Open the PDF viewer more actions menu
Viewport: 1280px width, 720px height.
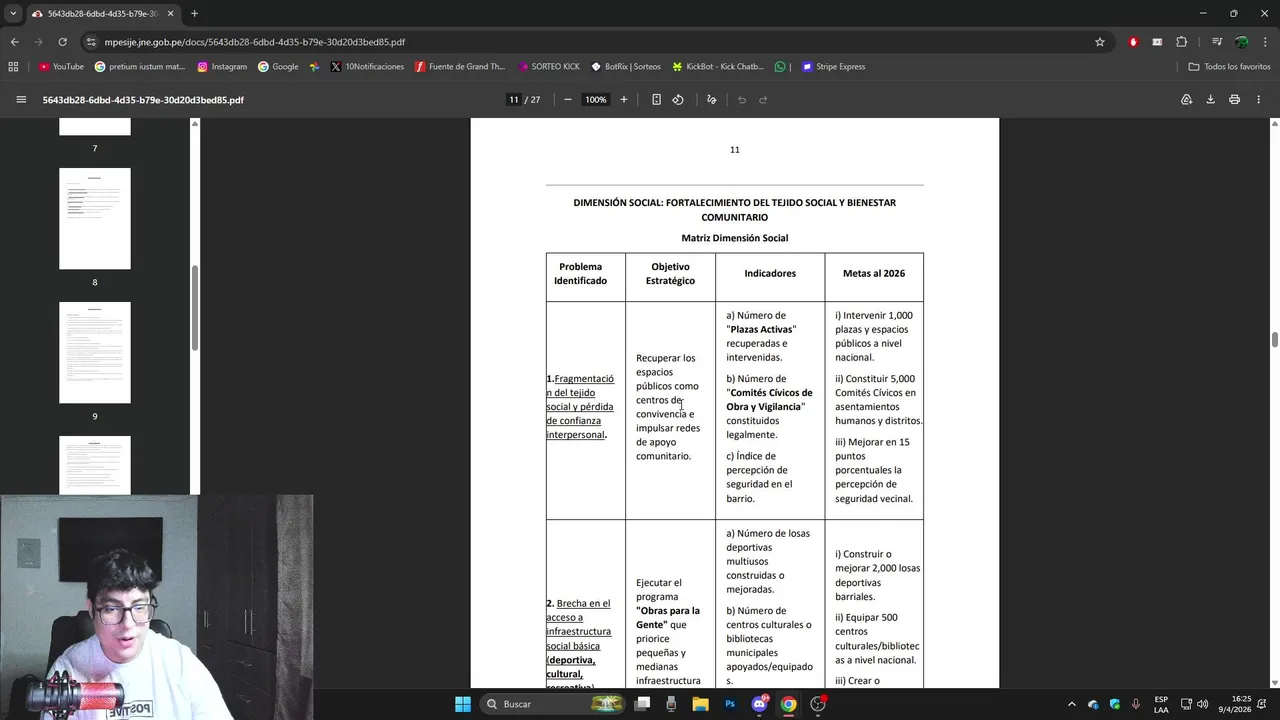[1259, 100]
